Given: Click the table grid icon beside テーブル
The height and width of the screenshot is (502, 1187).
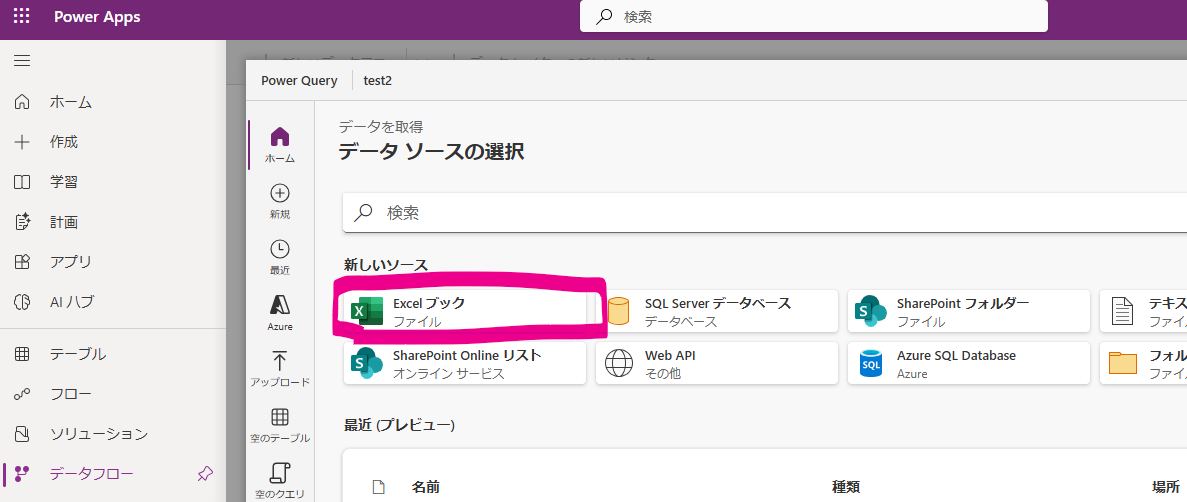Looking at the screenshot, I should 22,354.
